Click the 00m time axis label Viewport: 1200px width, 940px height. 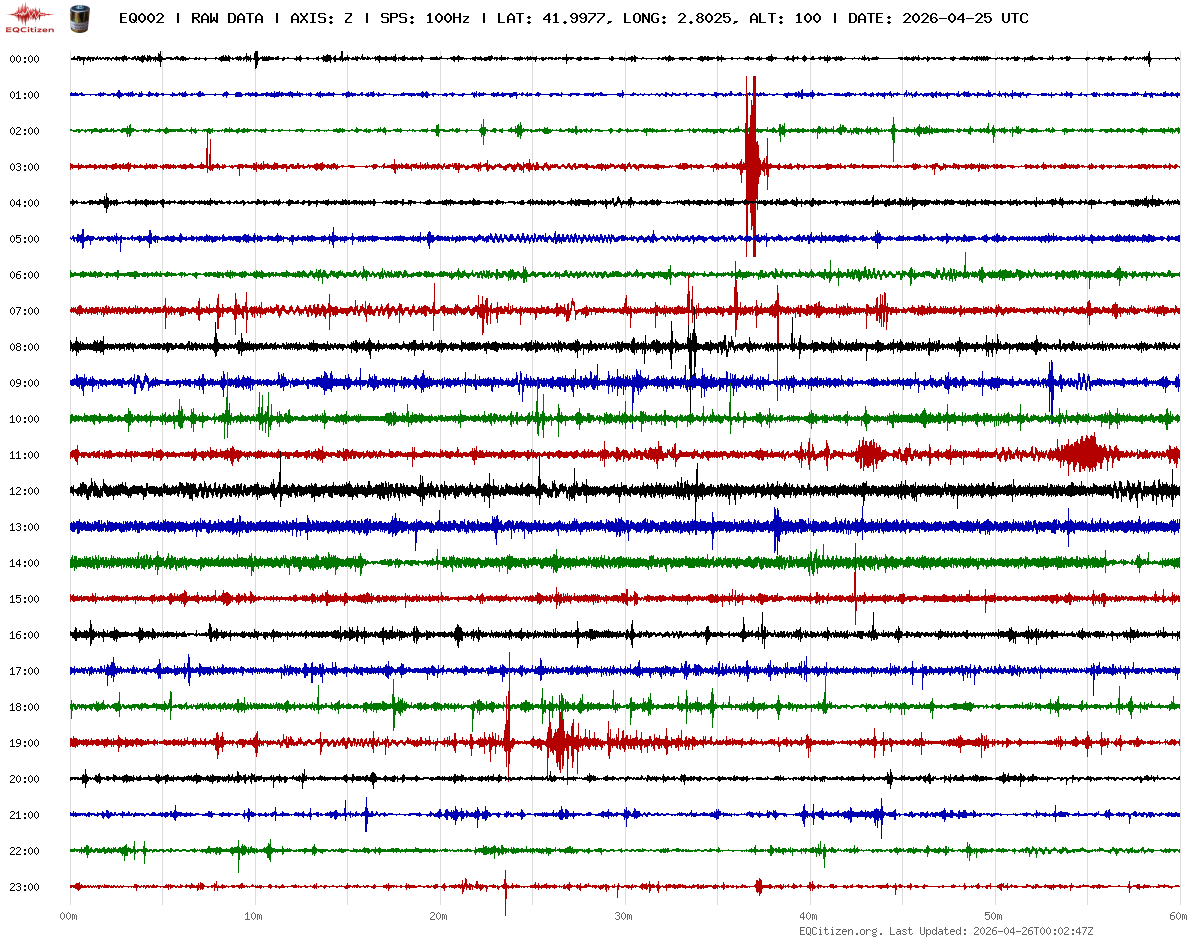click(69, 916)
